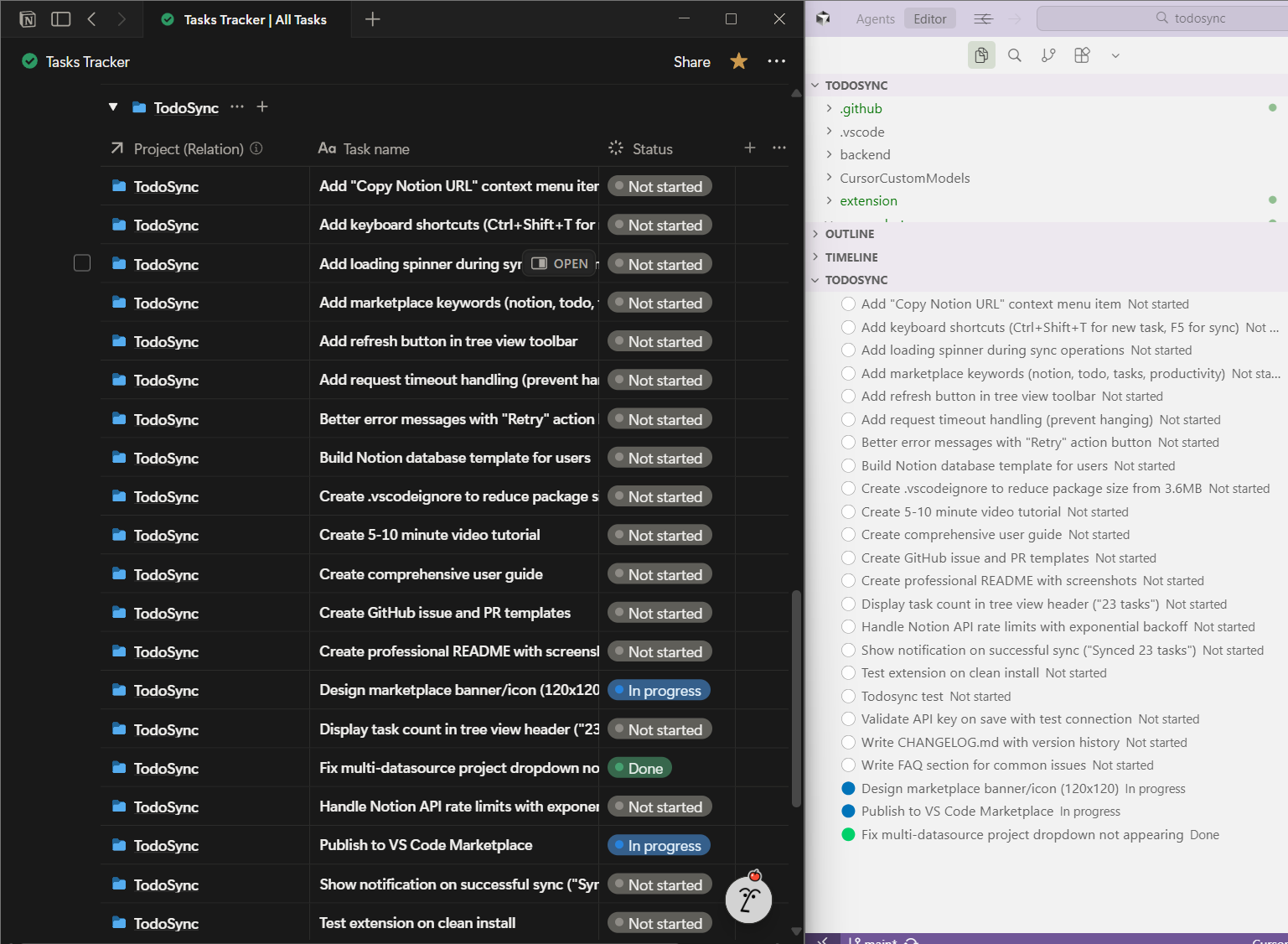Open the Explorer view in Cursor
The image size is (1288, 944).
click(981, 55)
